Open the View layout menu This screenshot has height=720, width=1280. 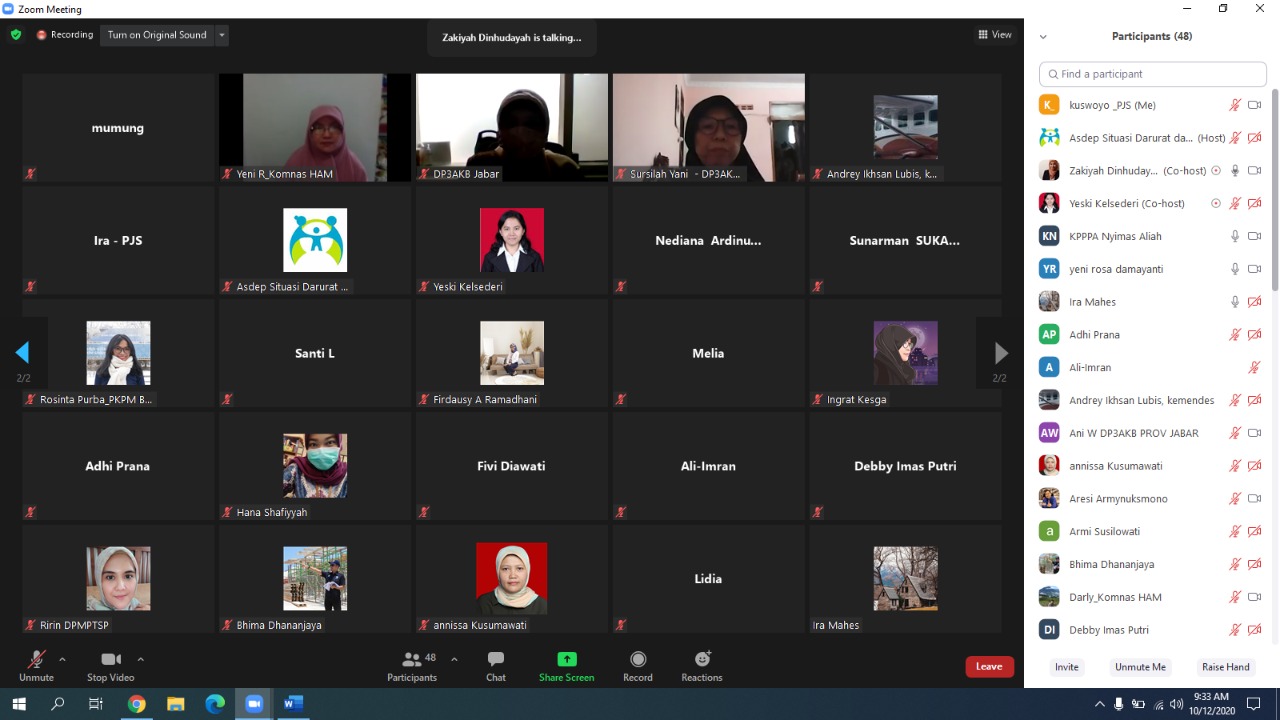click(x=995, y=35)
